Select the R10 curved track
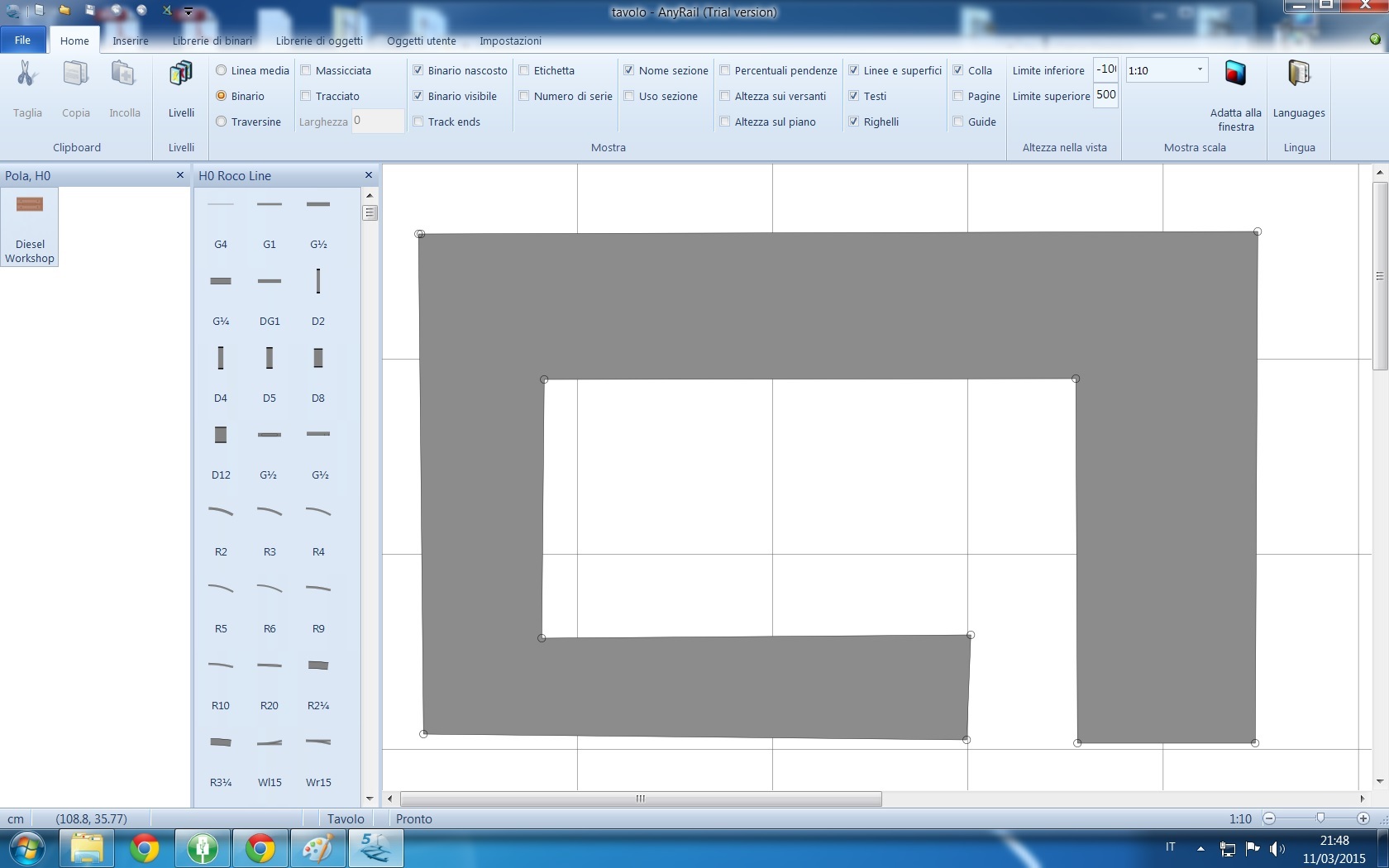1389x868 pixels. [221, 683]
